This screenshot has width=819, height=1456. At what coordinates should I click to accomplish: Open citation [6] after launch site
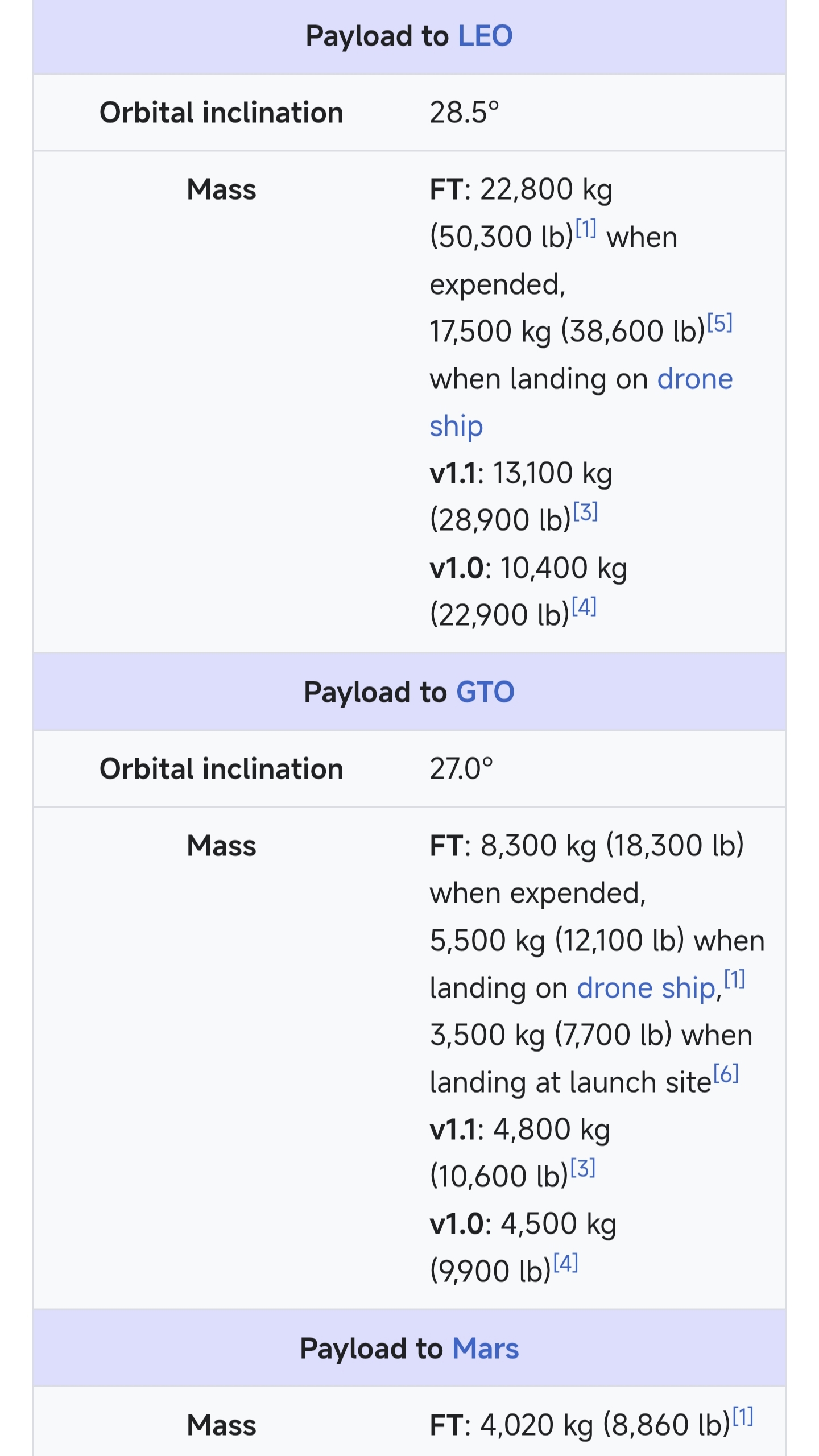point(726,1074)
